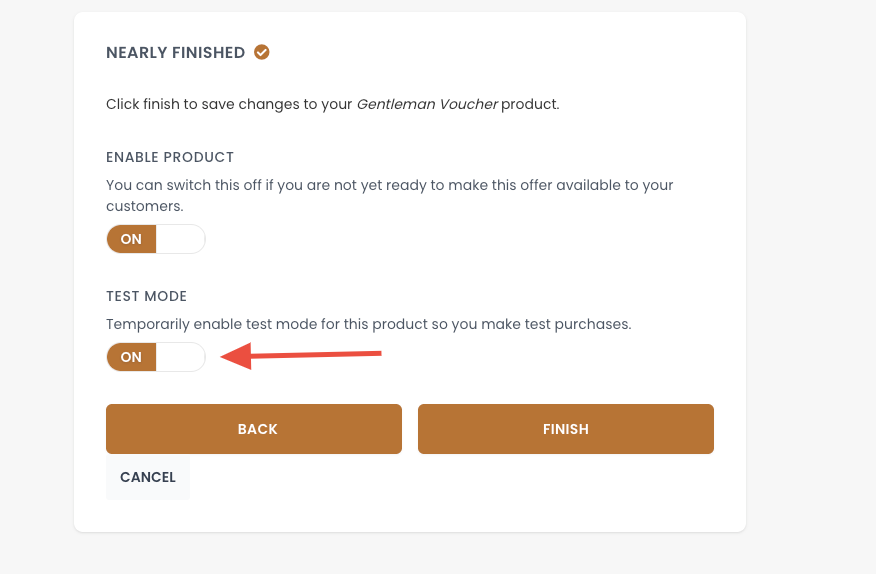Click the checkmark icon beside Nearly Finished
The image size is (876, 574).
tap(262, 52)
